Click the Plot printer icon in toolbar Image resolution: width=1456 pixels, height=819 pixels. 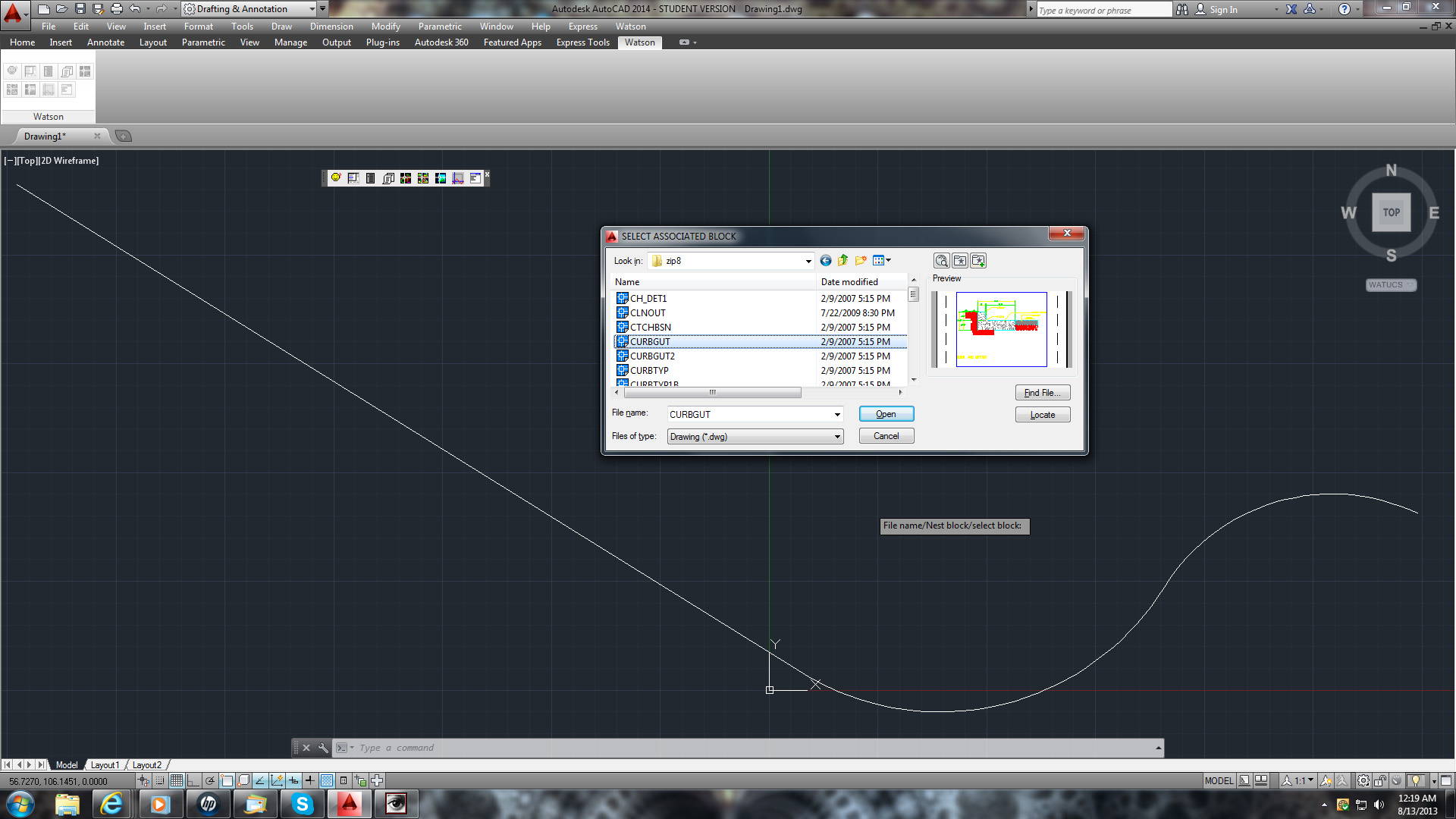click(116, 9)
